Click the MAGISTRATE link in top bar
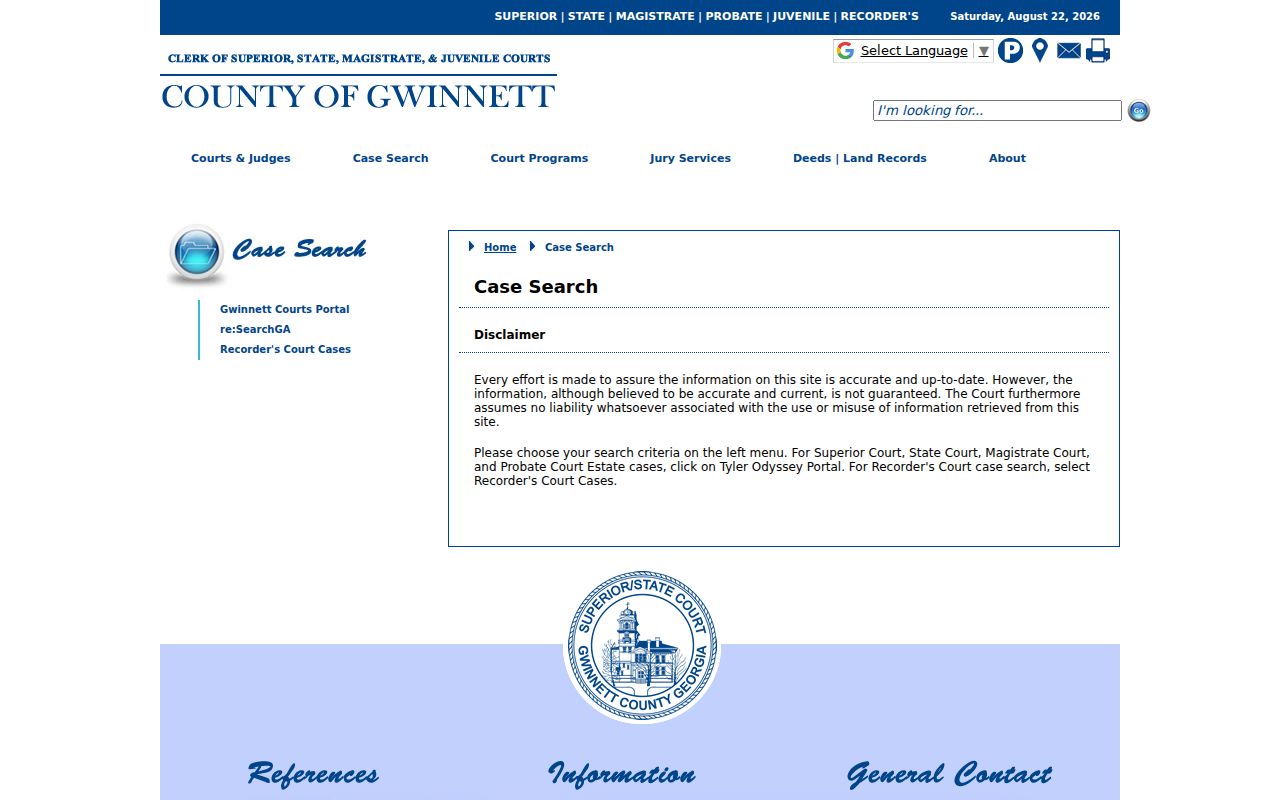Screen dimensions: 1280x800 (655, 16)
